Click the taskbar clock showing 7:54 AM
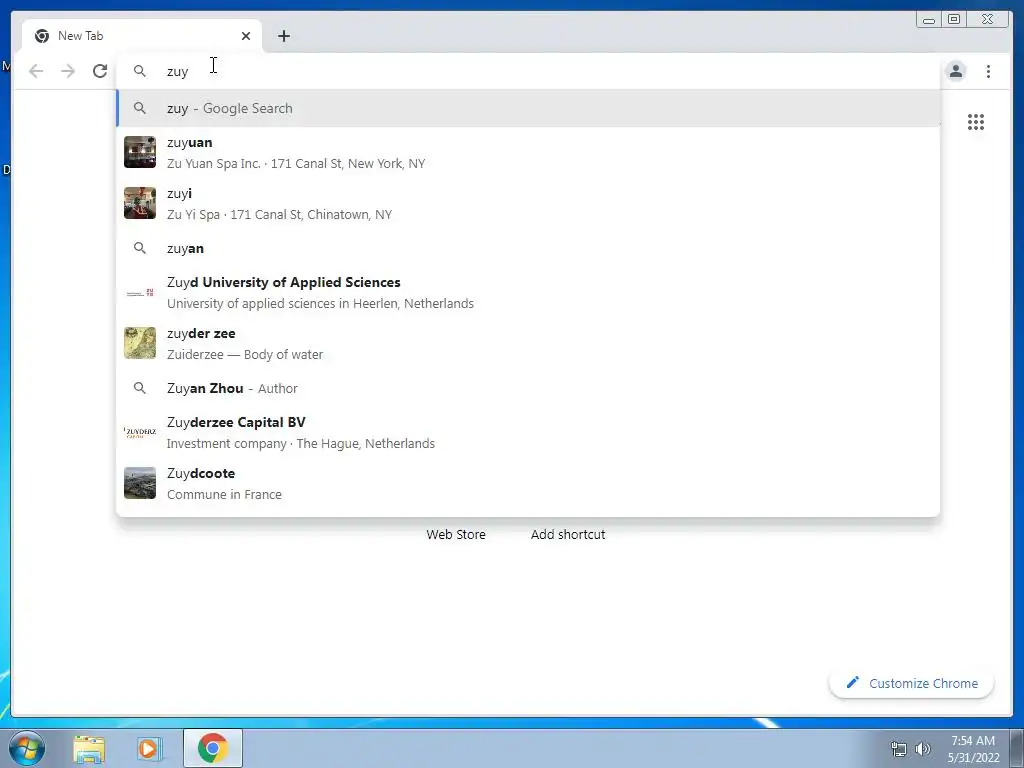Screen dimensions: 1024x768 973,748
